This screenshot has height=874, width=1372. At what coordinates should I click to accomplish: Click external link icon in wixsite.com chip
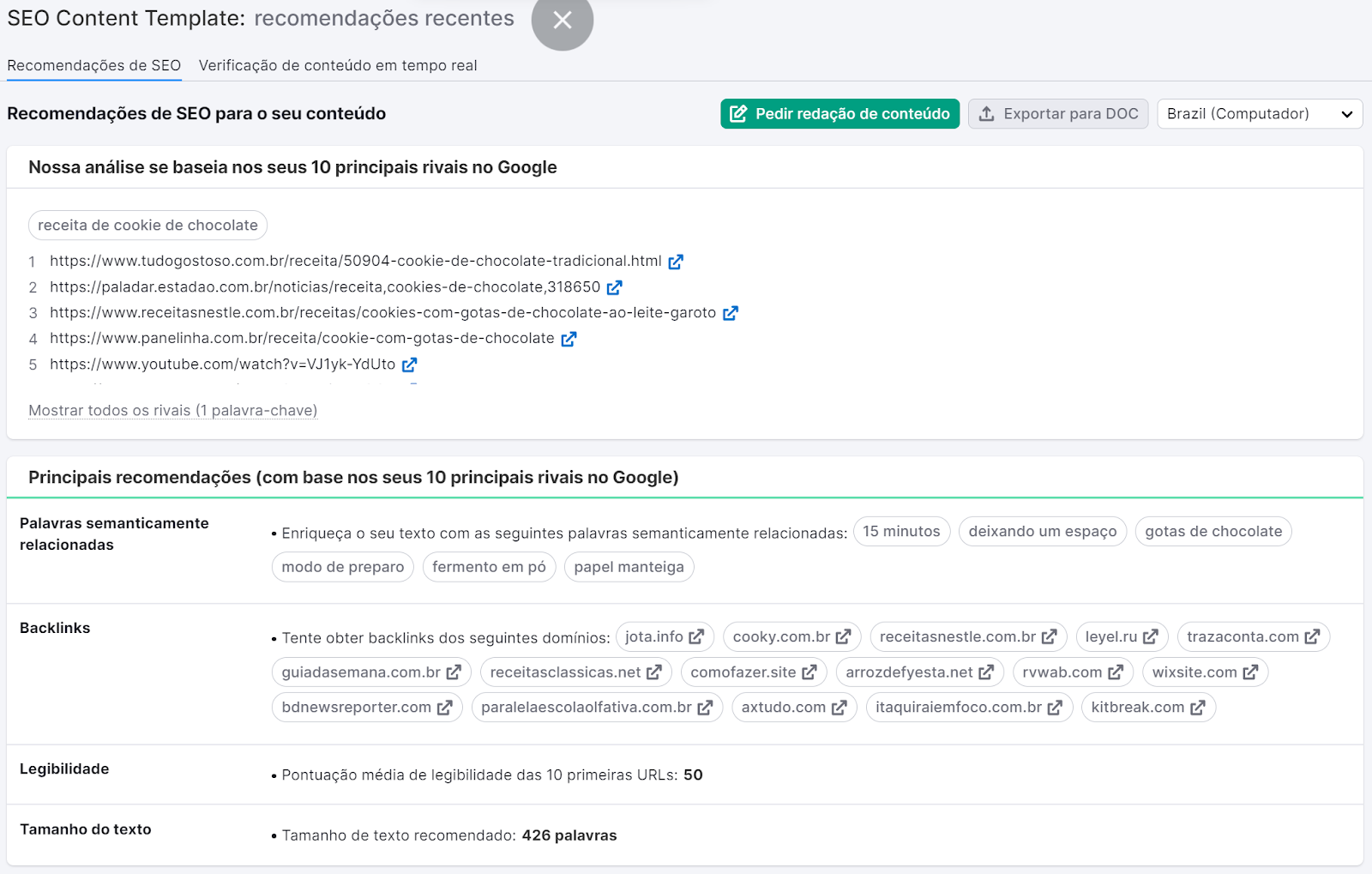1251,672
